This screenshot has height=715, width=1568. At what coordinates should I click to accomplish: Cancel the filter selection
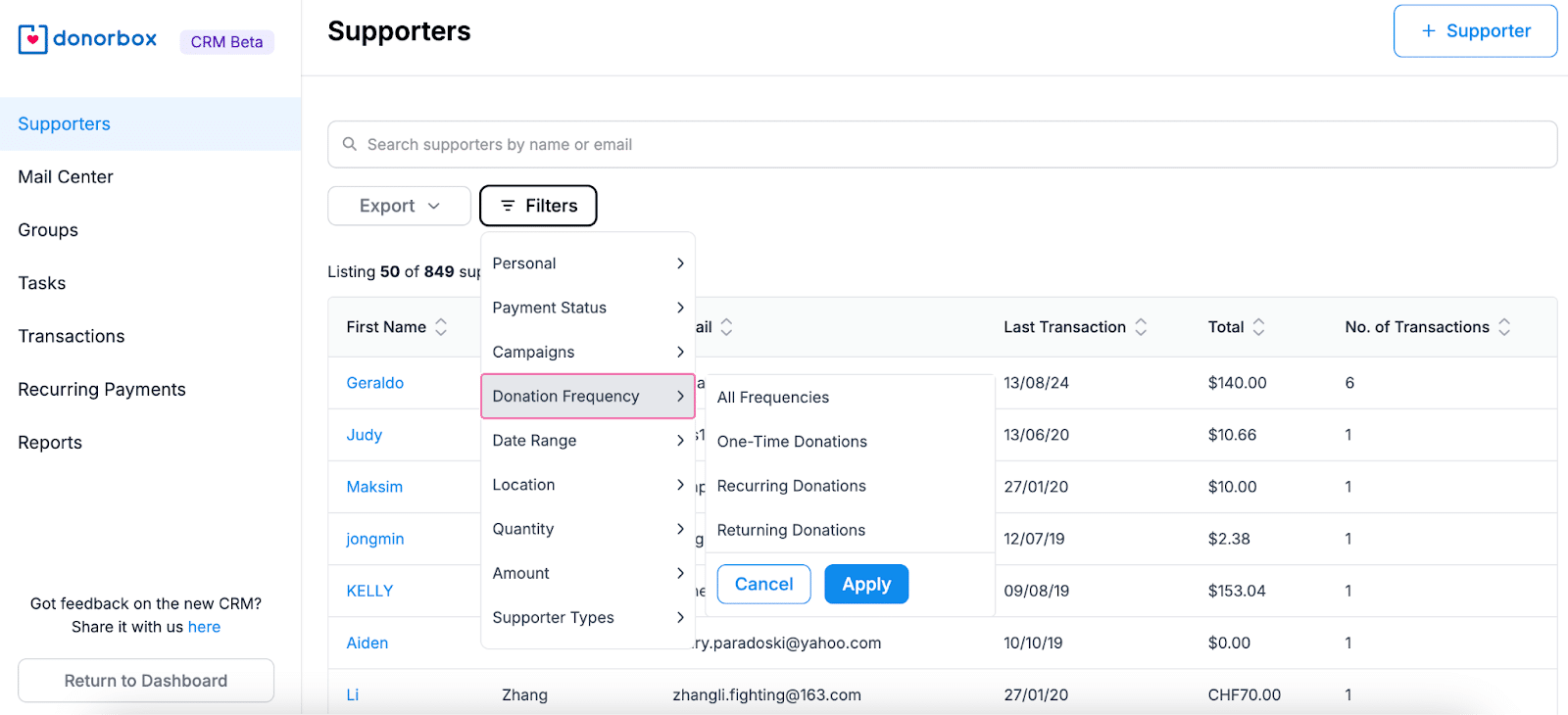click(x=763, y=585)
